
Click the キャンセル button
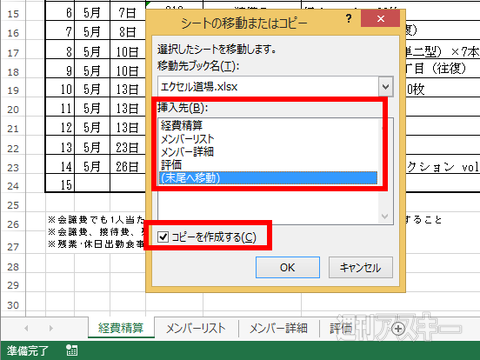coord(361,267)
